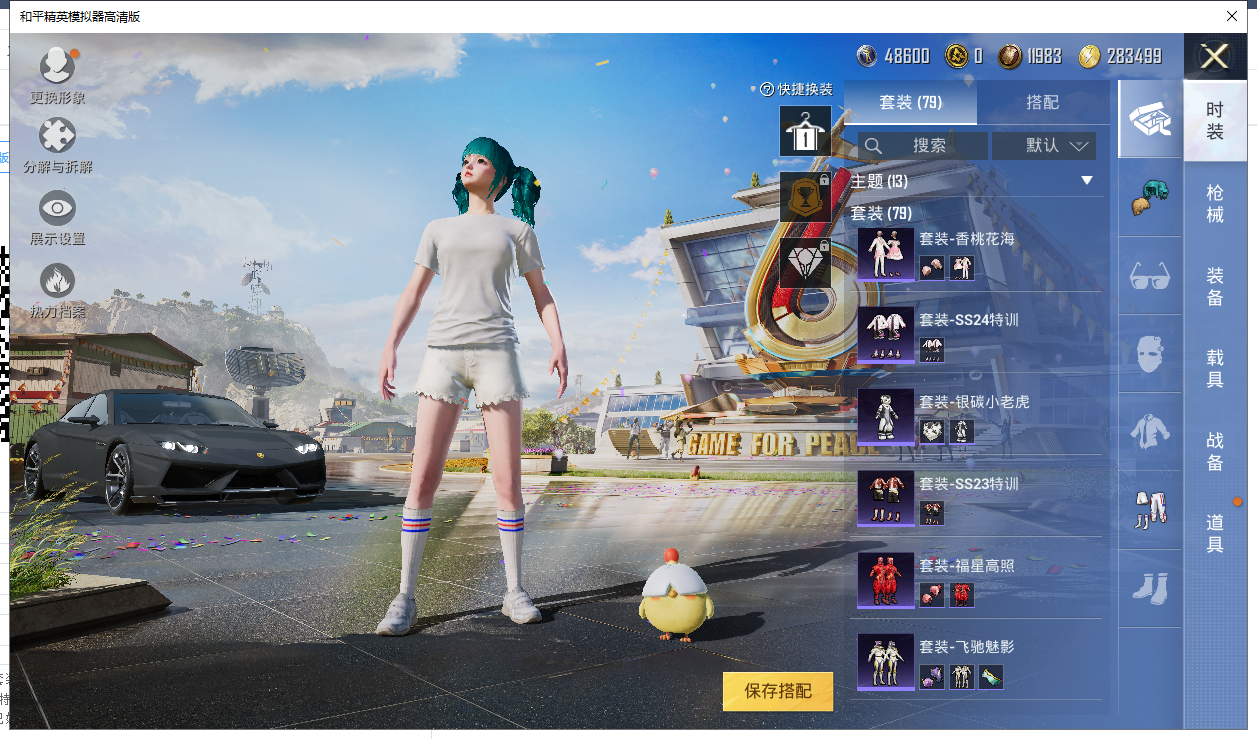This screenshot has width=1257, height=739.
Task: Open the hair/headwear category icon
Action: 1150,197
